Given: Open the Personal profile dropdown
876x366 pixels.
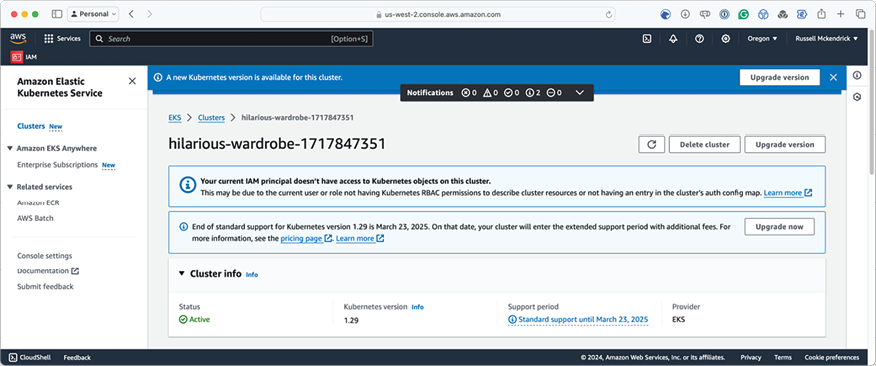Looking at the screenshot, I should [x=93, y=14].
